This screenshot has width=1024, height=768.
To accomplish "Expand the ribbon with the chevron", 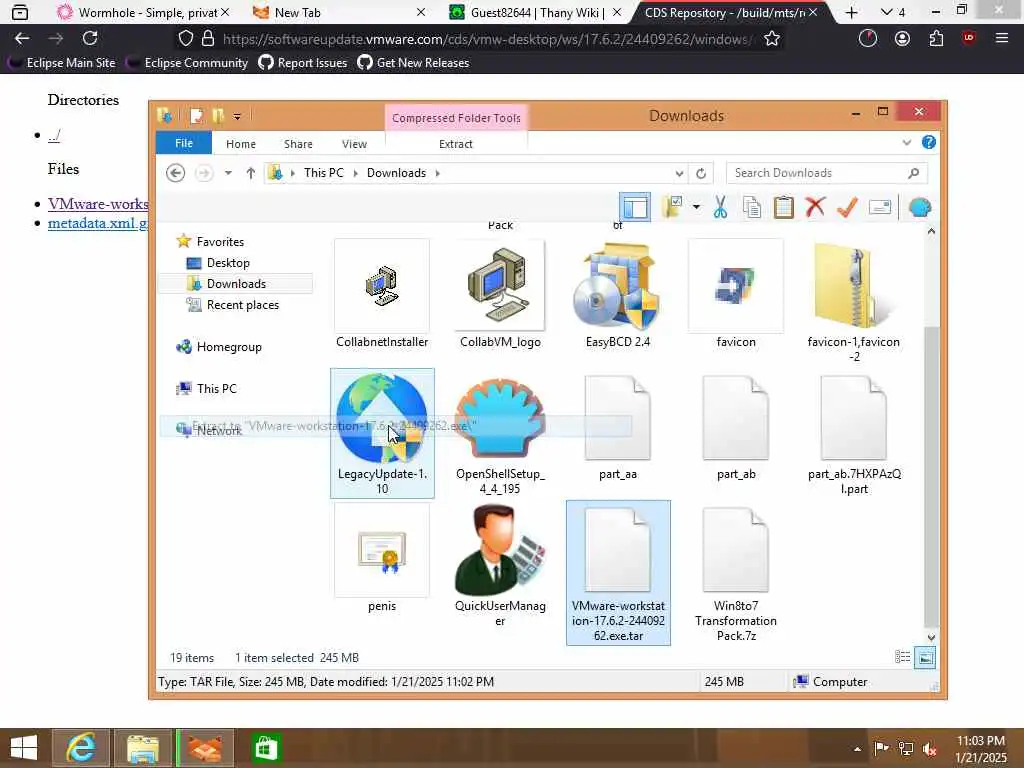I will point(906,142).
